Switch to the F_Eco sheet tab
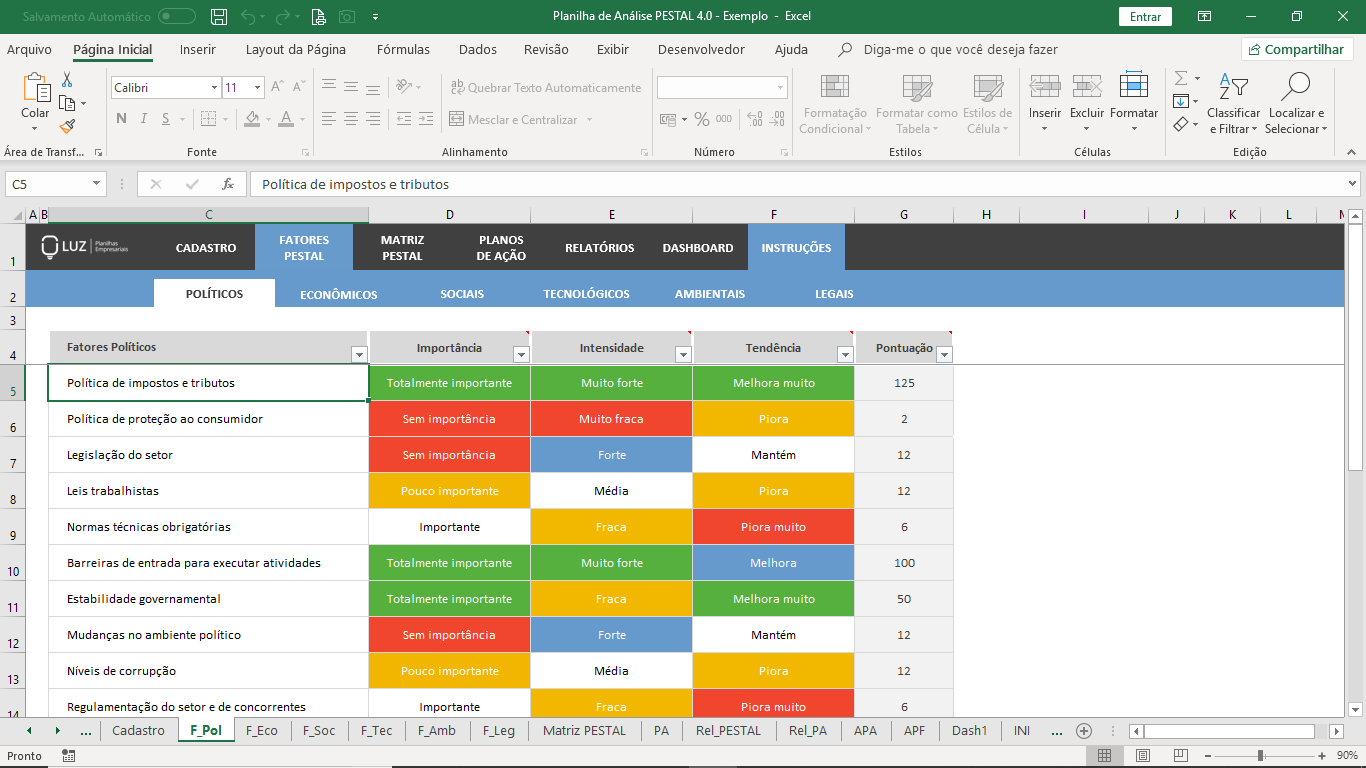Viewport: 1366px width, 768px height. pos(262,730)
